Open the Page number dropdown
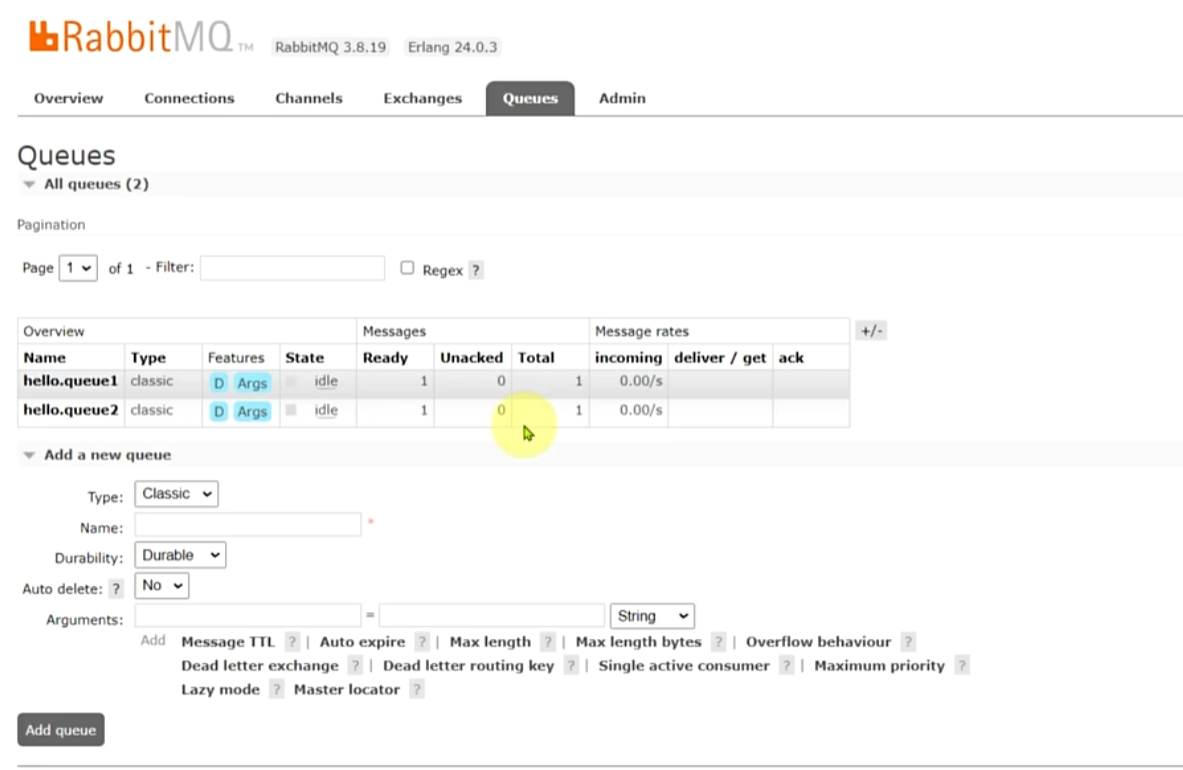This screenshot has height=770, width=1183. click(x=78, y=268)
